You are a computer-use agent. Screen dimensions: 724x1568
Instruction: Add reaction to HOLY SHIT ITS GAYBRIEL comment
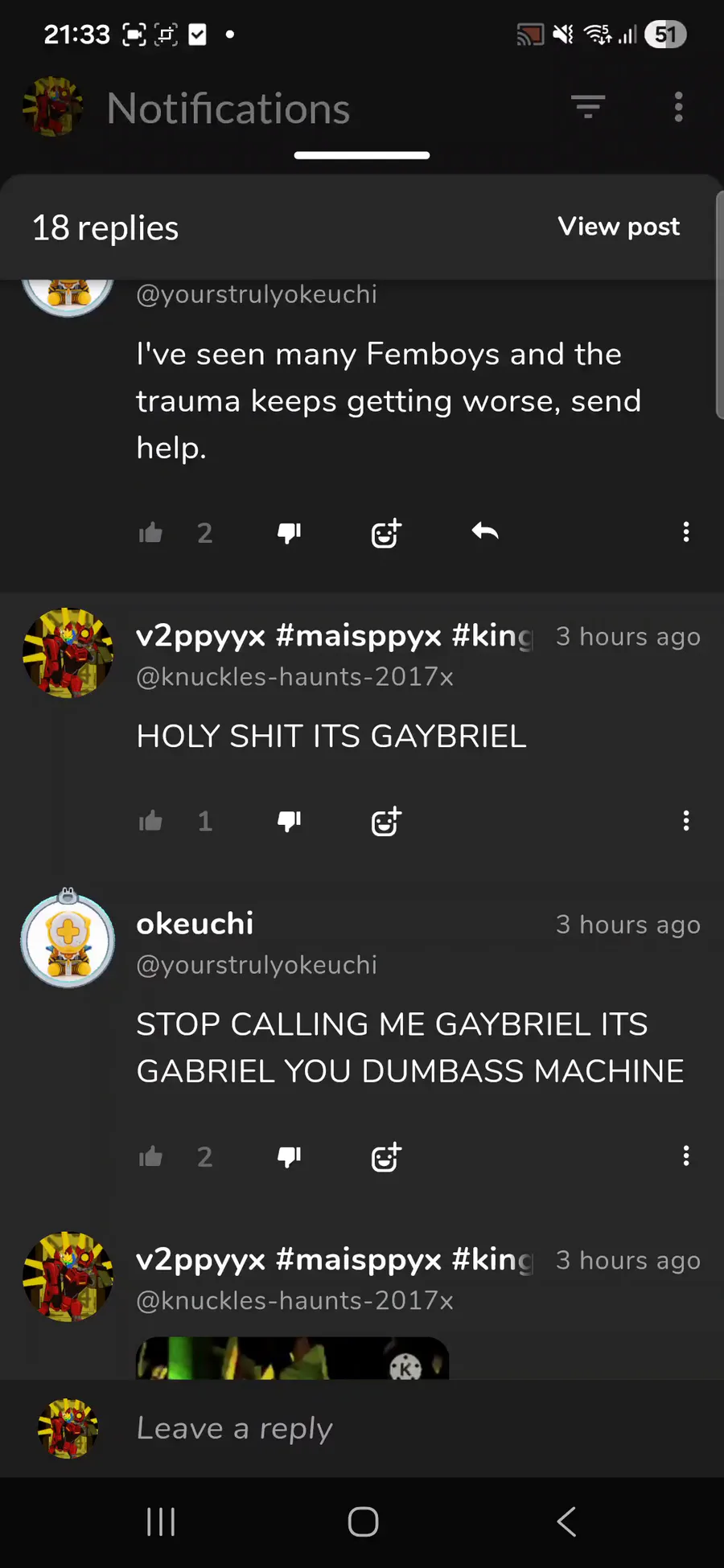[386, 821]
